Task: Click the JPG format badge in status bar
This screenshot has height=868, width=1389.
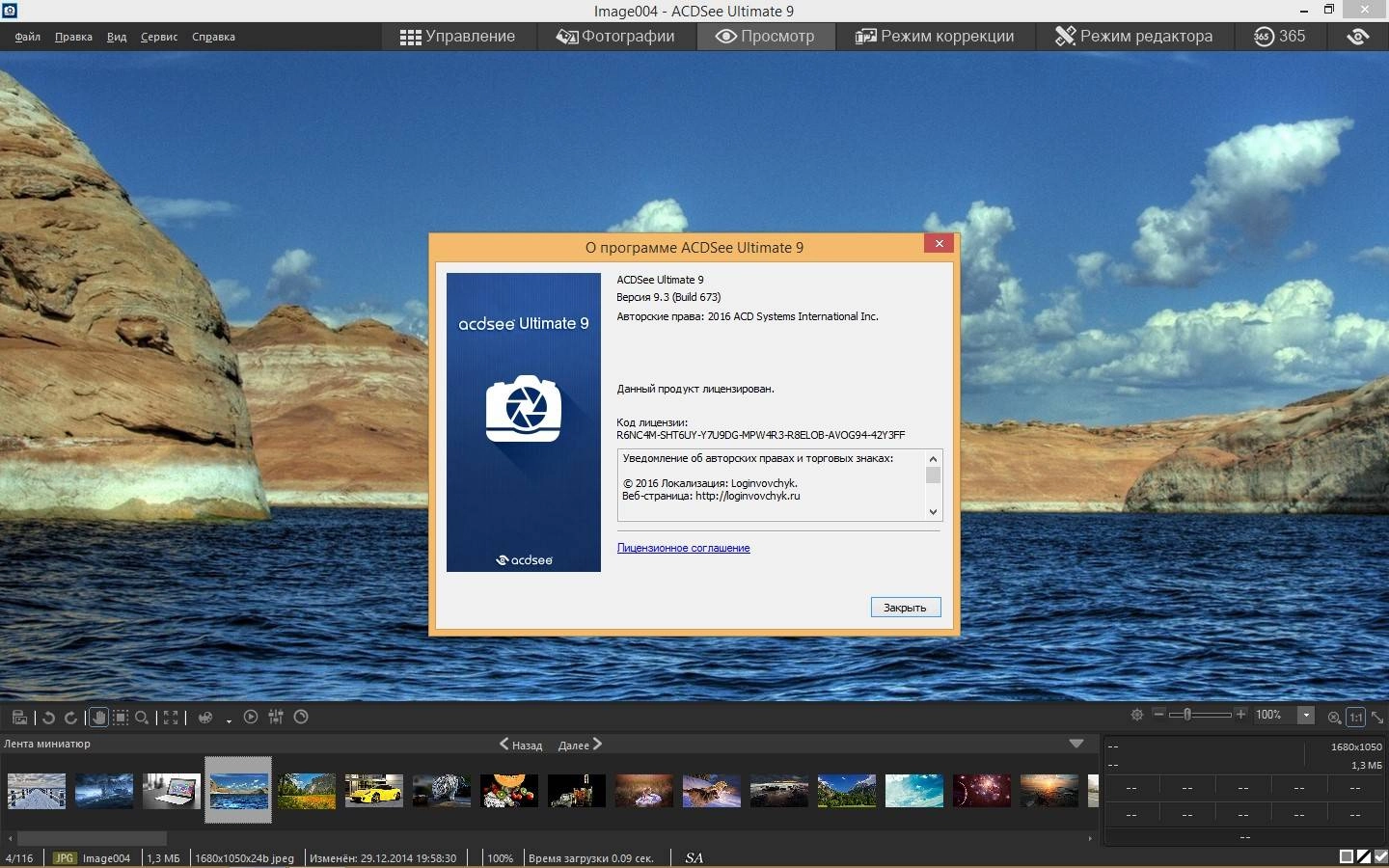Action: click(x=64, y=857)
